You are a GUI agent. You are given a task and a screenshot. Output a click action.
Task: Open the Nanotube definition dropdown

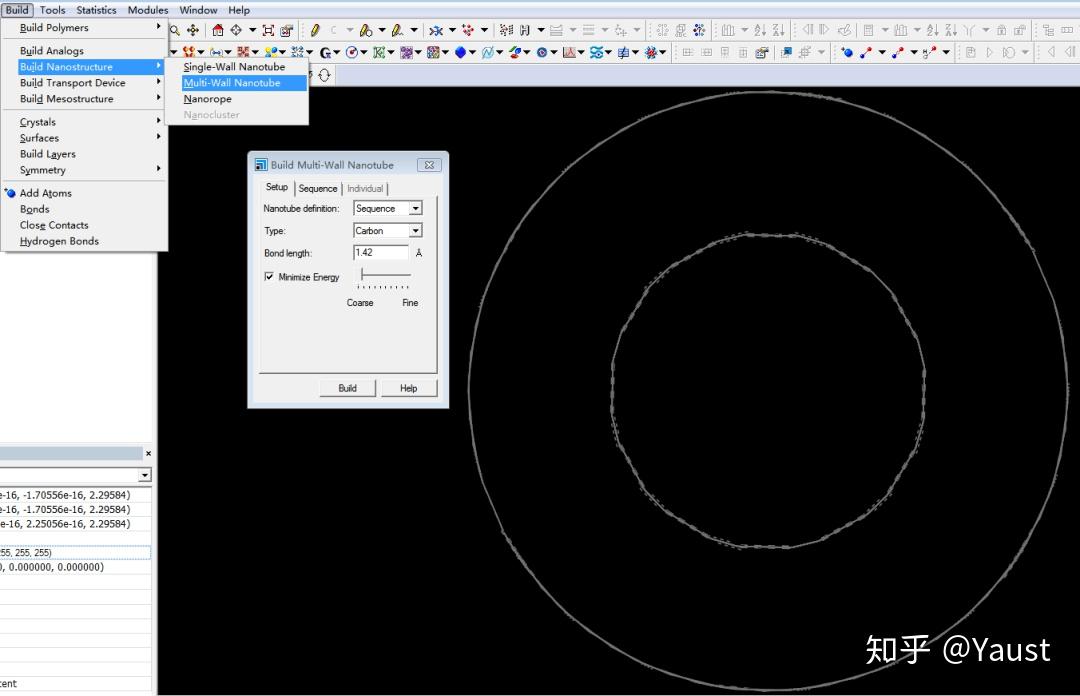tap(416, 208)
